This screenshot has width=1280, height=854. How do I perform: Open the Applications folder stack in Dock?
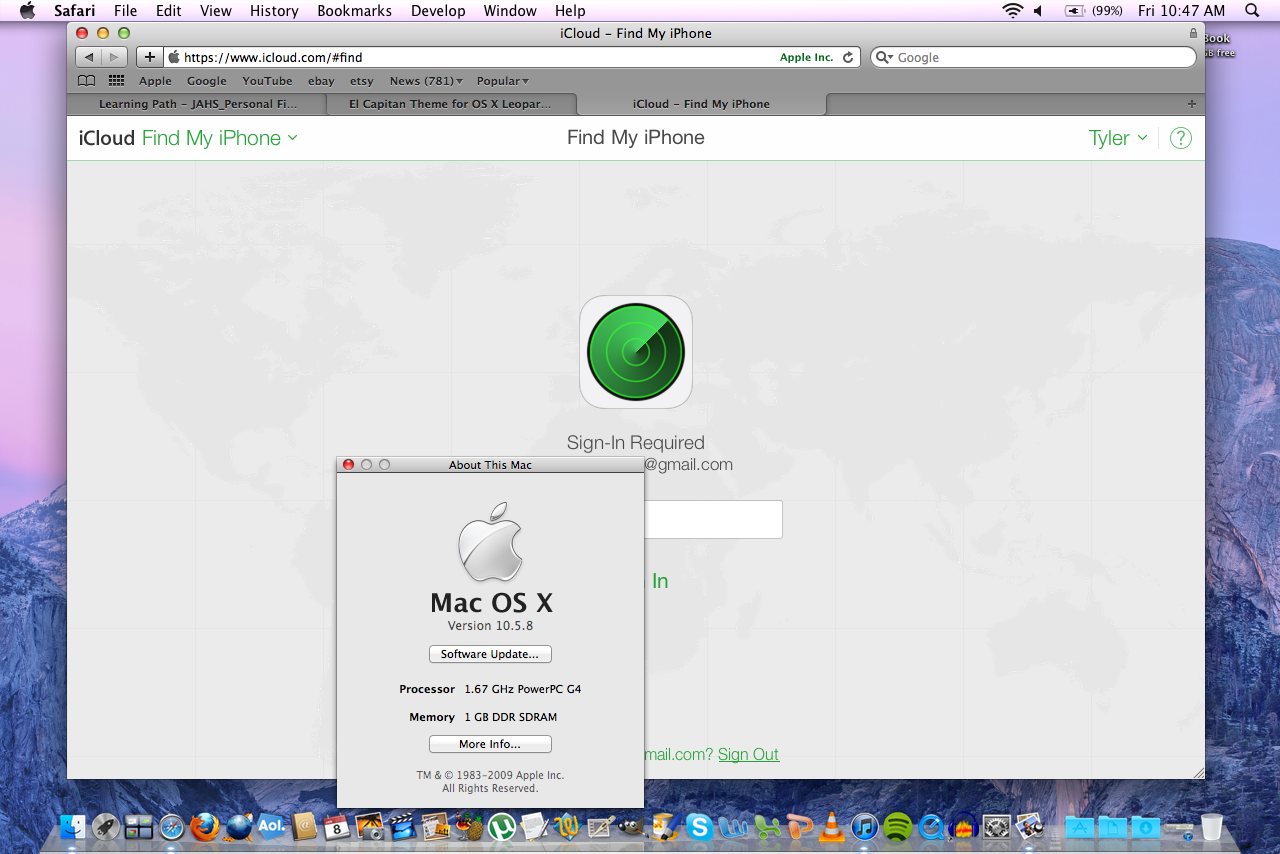click(1079, 827)
